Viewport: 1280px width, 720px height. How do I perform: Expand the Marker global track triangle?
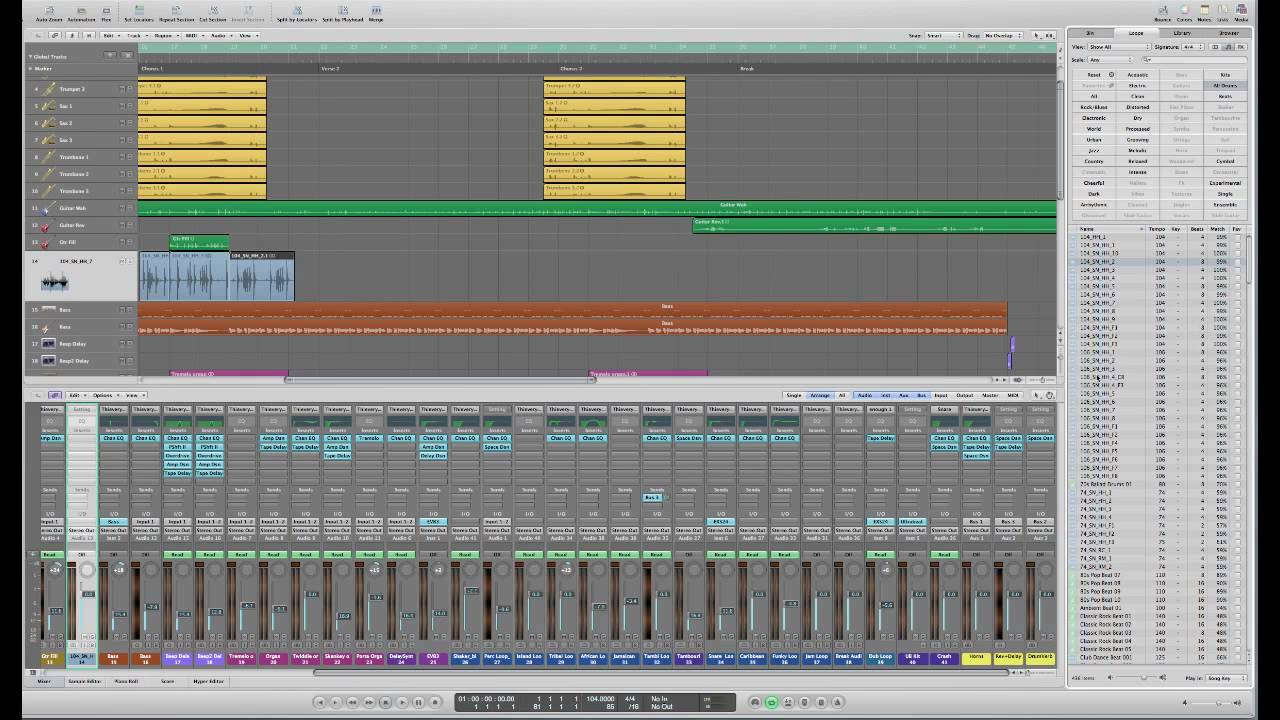click(31, 69)
